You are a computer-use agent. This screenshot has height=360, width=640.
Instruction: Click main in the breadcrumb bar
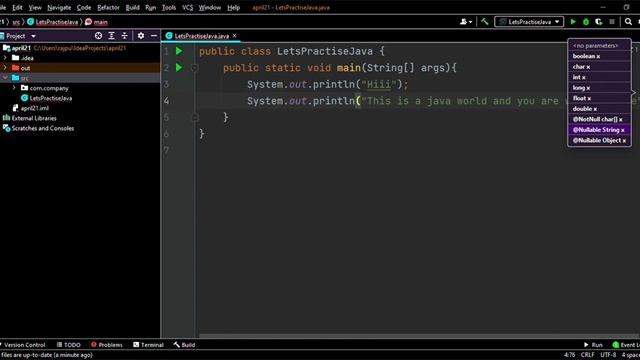97,22
